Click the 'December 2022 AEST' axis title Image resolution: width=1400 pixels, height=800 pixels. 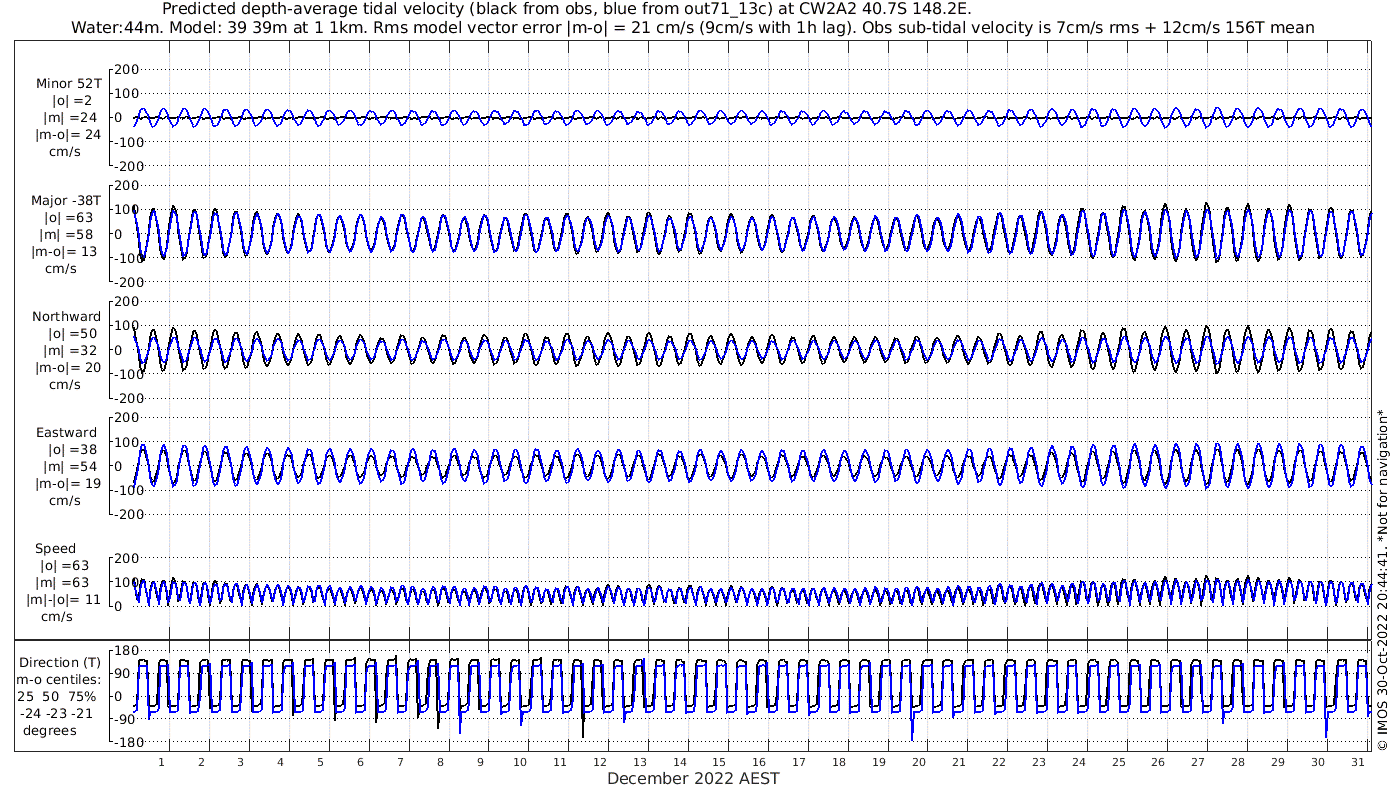[x=693, y=778]
